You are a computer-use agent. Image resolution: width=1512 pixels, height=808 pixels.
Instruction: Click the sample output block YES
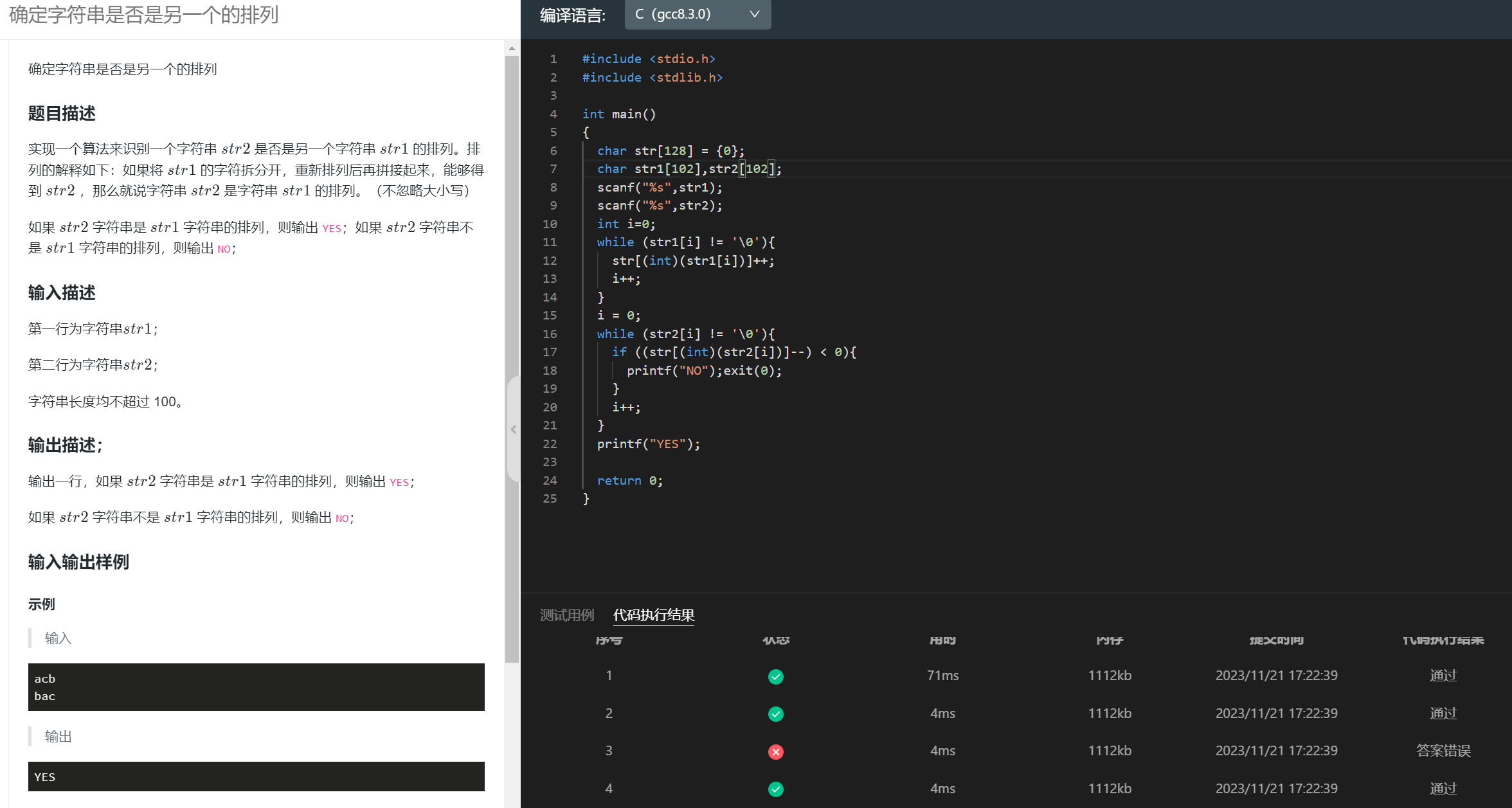[x=256, y=777]
